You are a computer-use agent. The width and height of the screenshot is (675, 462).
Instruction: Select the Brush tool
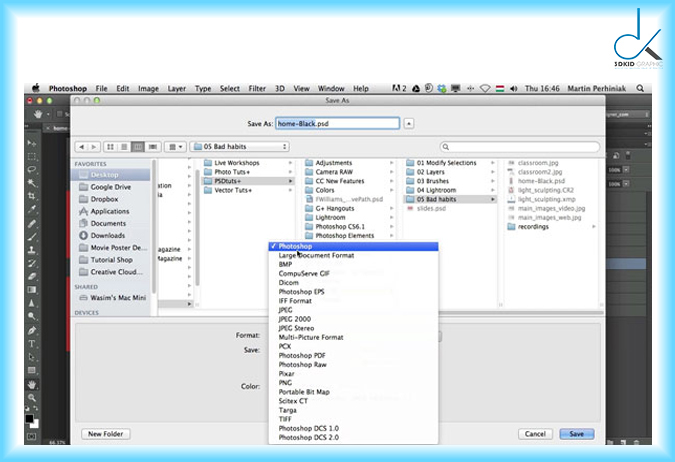(x=31, y=236)
